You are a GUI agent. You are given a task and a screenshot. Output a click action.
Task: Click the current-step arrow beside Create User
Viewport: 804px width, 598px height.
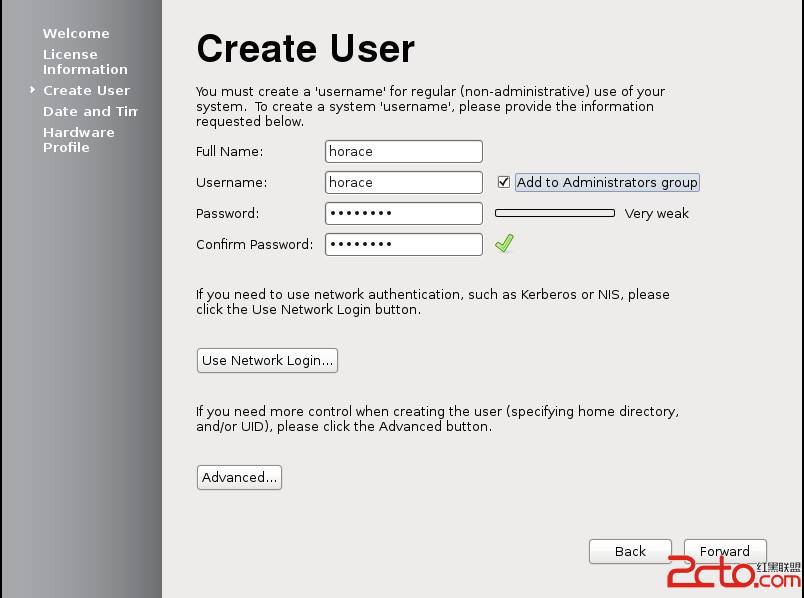32,90
